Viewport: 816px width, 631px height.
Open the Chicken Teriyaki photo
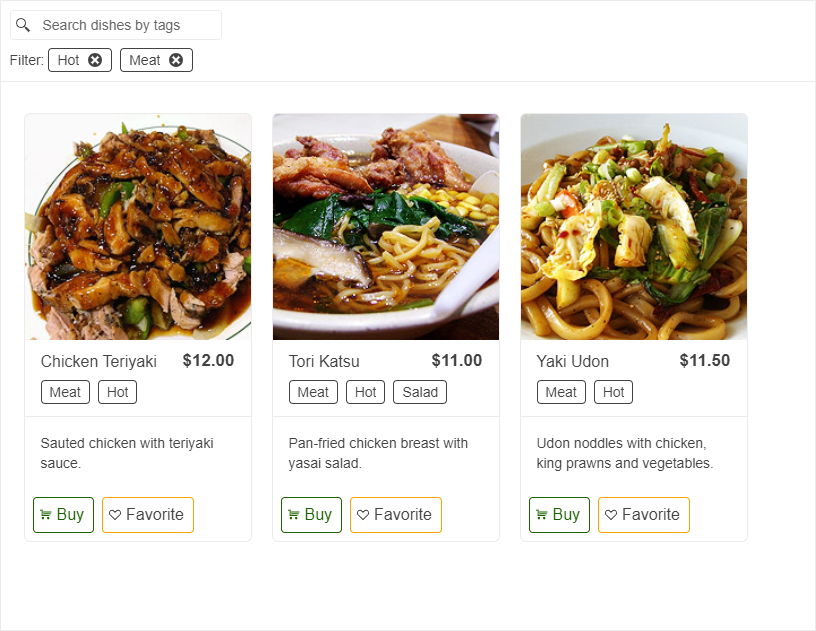pos(138,226)
